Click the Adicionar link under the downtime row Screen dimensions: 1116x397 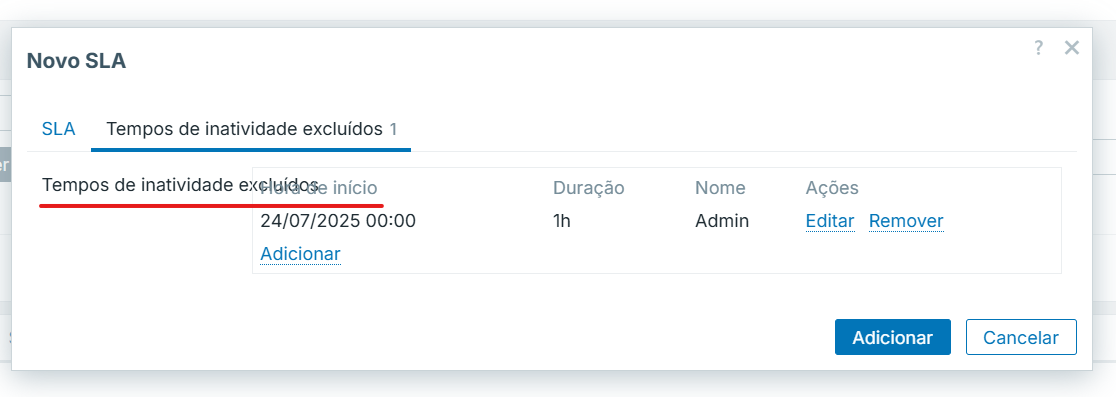pos(300,254)
